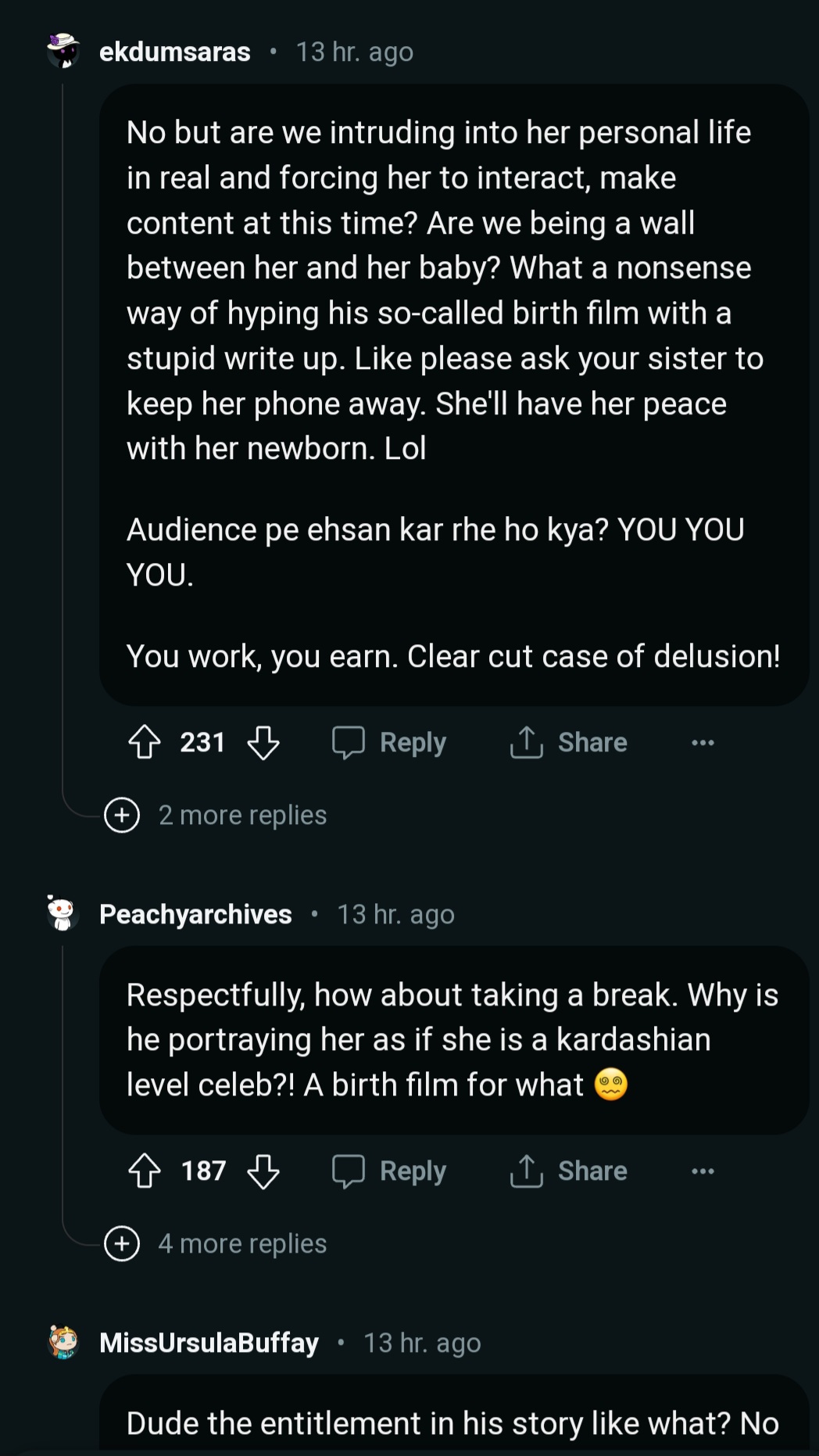Downvote the Peachyarchives comment

click(x=263, y=1171)
